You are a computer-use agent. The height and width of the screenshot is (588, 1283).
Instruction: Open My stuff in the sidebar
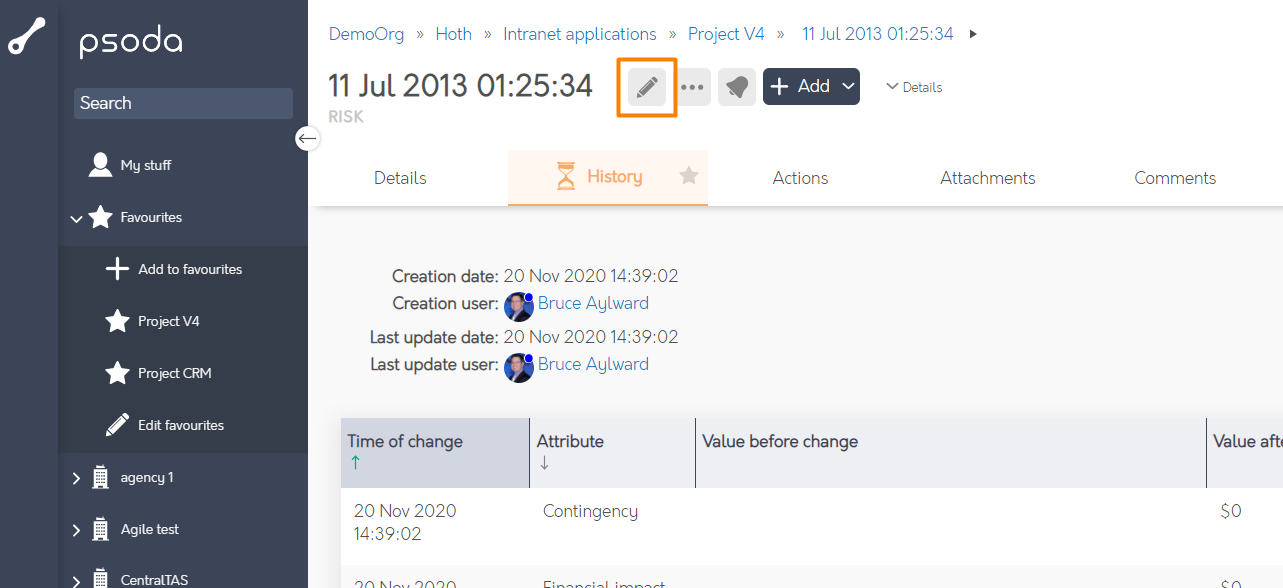click(145, 165)
